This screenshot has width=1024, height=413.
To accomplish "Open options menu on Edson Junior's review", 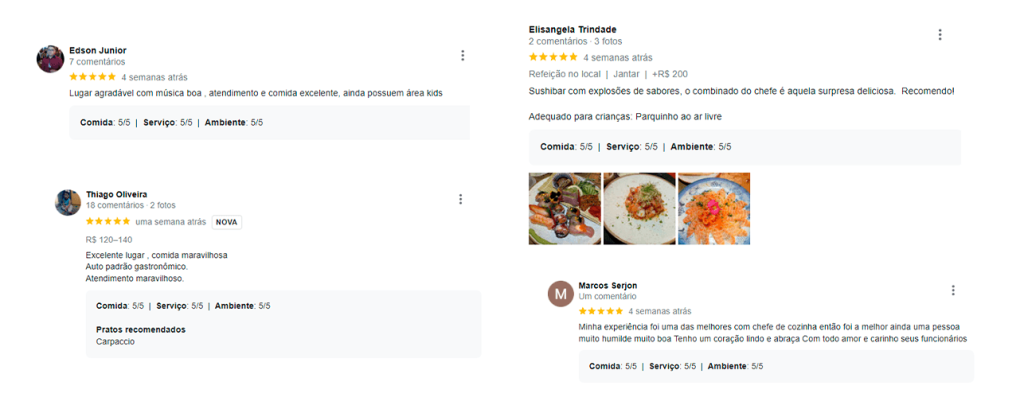I will pos(462,56).
